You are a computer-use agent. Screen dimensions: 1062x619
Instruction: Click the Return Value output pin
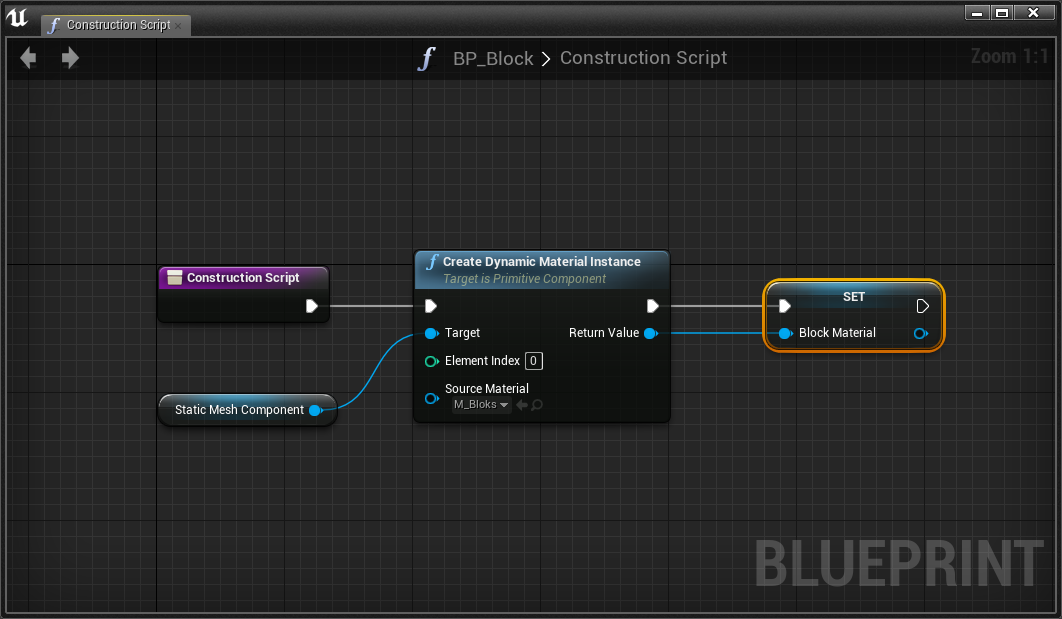[x=651, y=333]
